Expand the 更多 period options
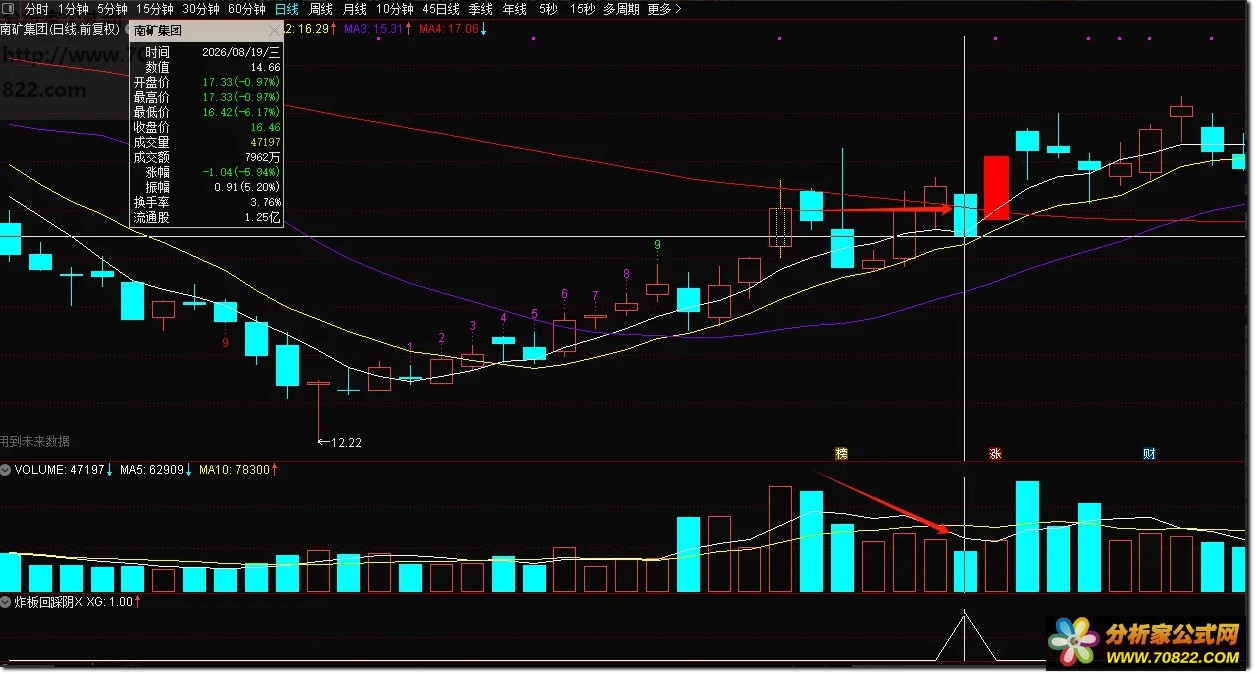Image resolution: width=1256 pixels, height=674 pixels. point(664,9)
